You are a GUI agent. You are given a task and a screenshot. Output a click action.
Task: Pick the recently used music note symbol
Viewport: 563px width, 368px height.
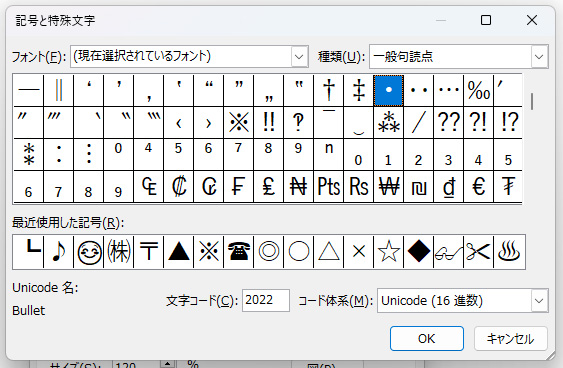pyautogui.click(x=59, y=252)
